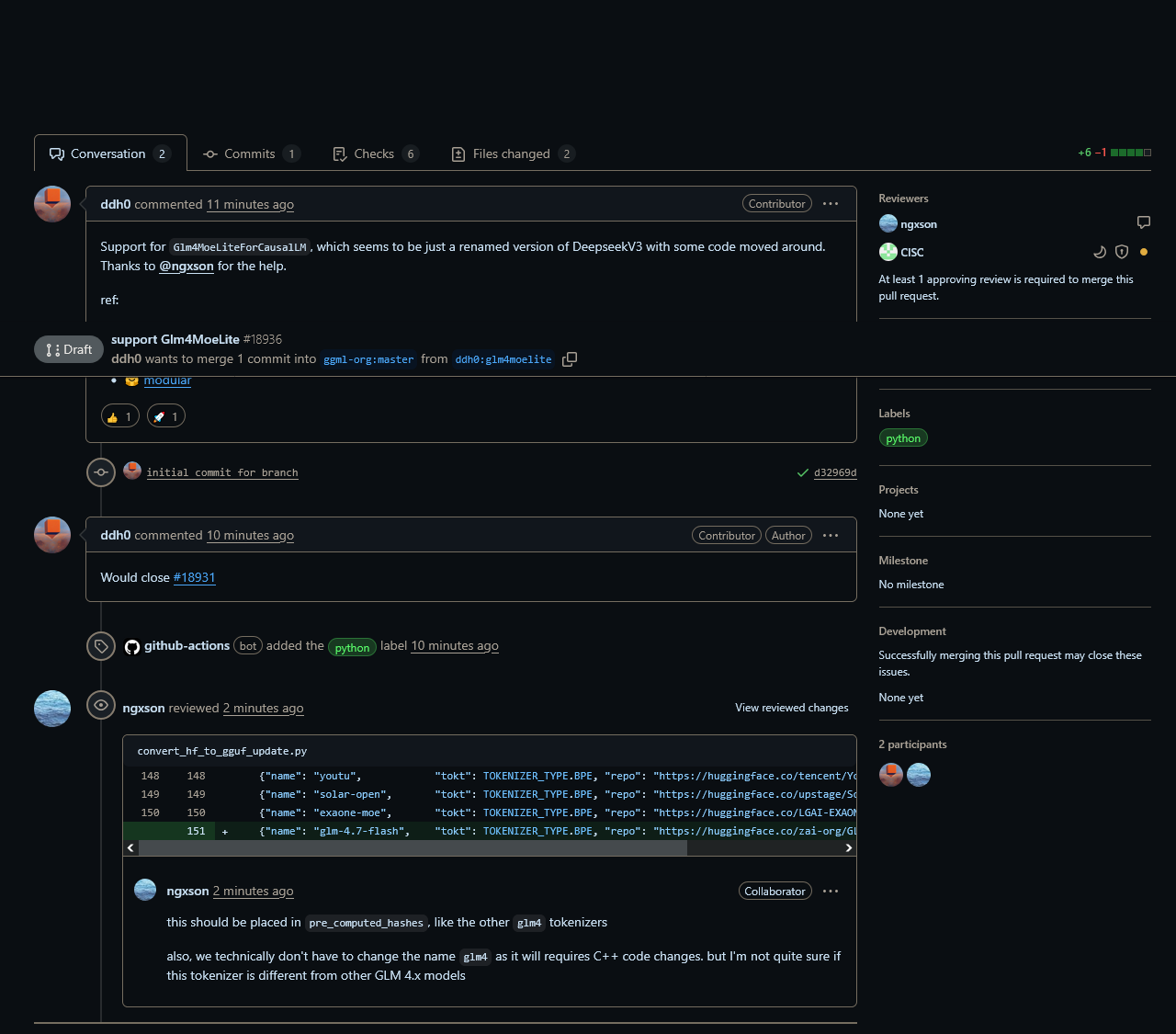Click the small avatar beside 'initial commit for branch'
This screenshot has width=1176, height=1034.
point(132,471)
